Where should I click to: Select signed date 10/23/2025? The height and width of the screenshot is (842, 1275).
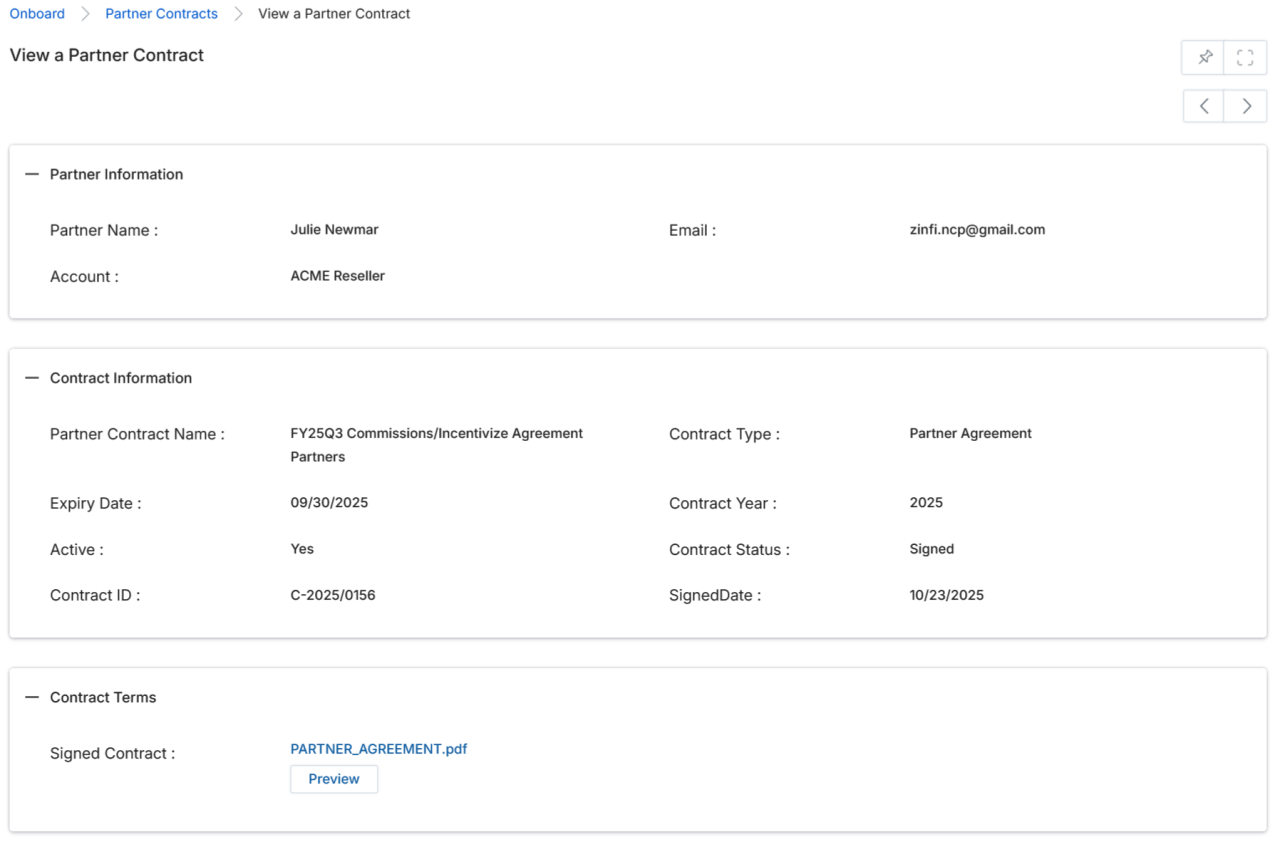[947, 595]
